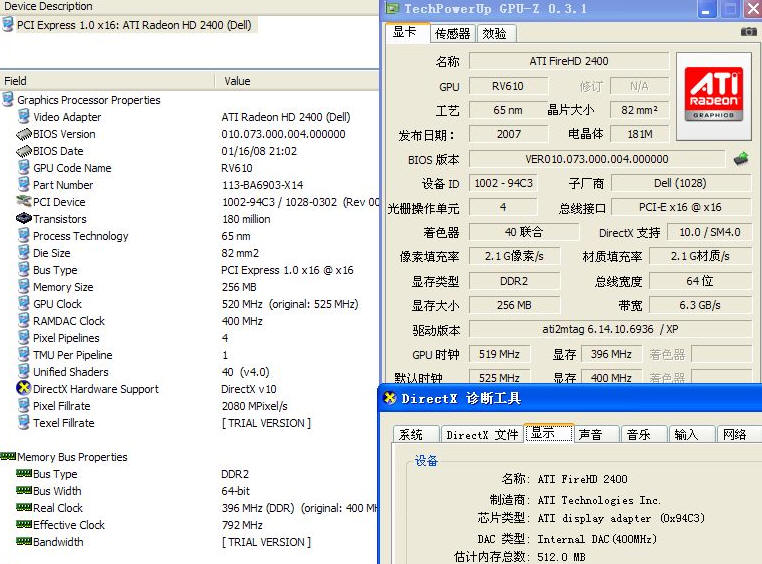Screen dimensions: 762x564
Task: Click the DirectX tool 制造商 text ATI Technologies Inc.
Action: (599, 500)
